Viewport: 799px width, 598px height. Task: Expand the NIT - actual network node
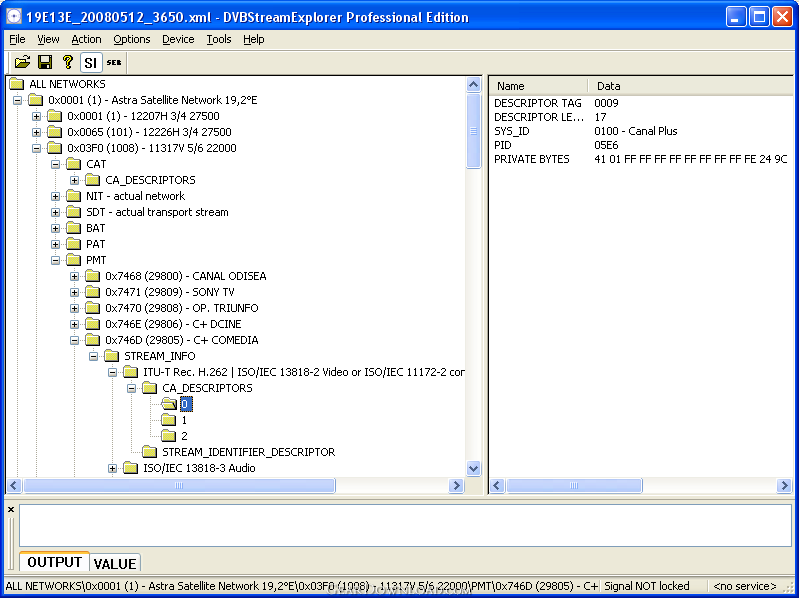[56, 196]
